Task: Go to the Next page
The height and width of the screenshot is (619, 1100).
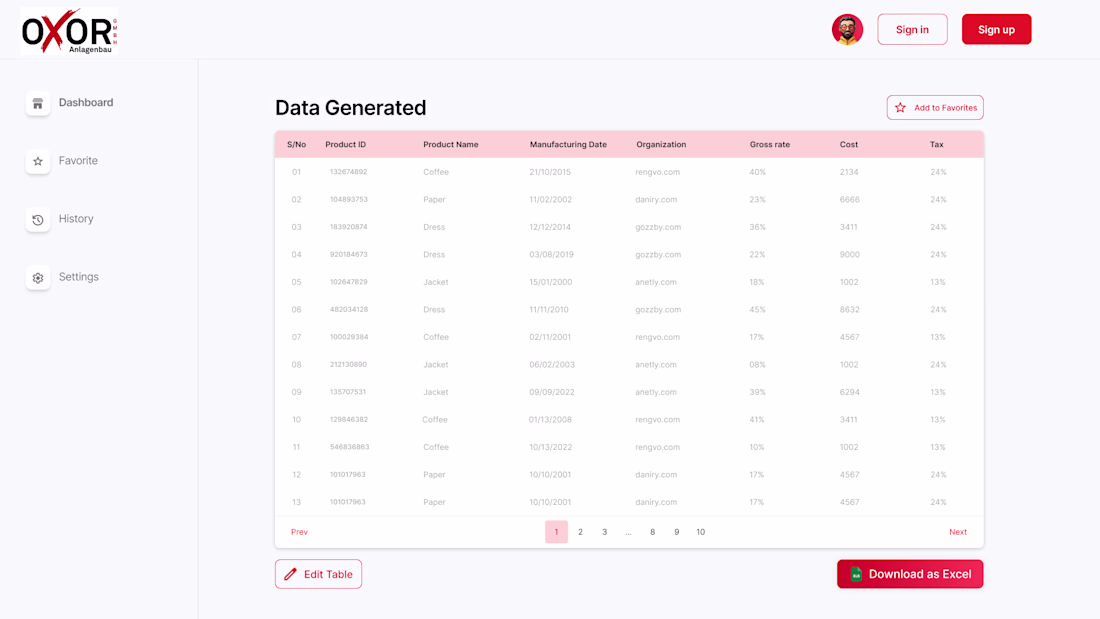Action: pos(958,532)
